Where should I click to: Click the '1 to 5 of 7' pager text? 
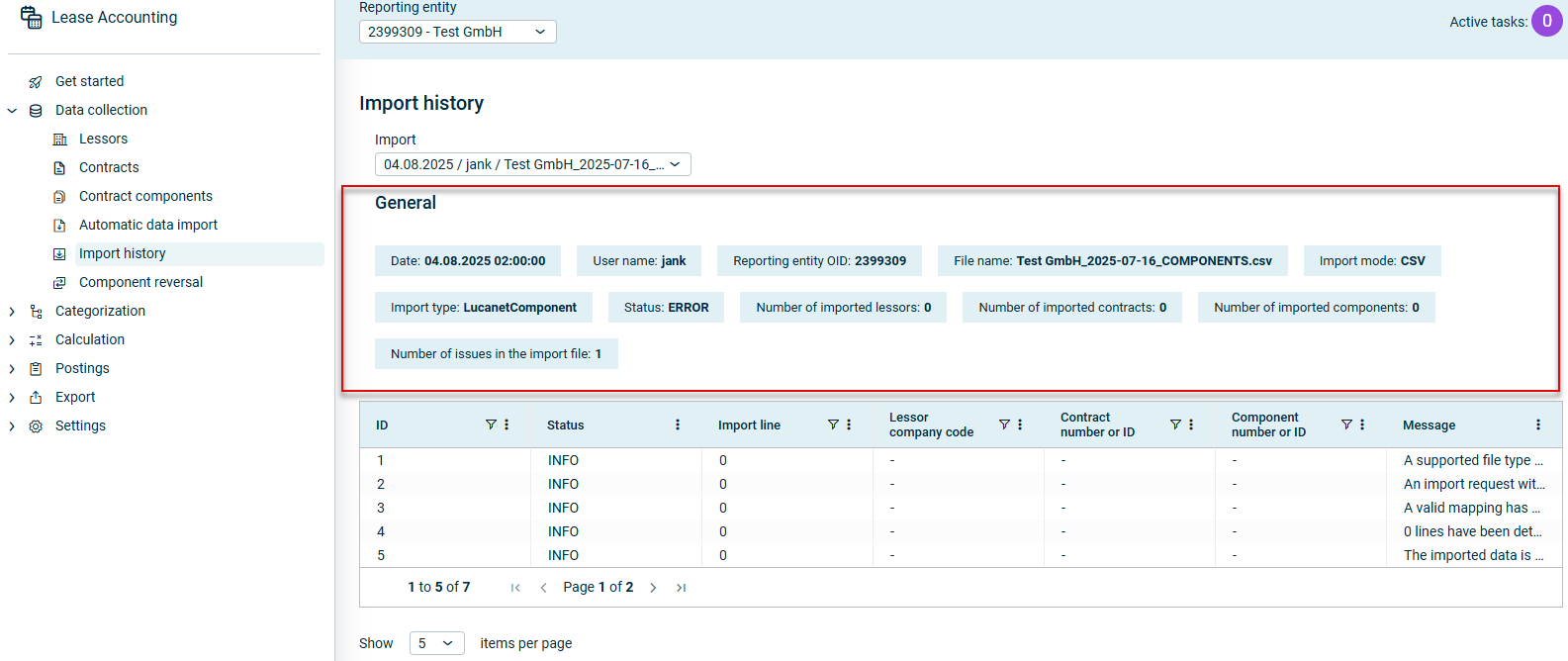click(x=439, y=588)
